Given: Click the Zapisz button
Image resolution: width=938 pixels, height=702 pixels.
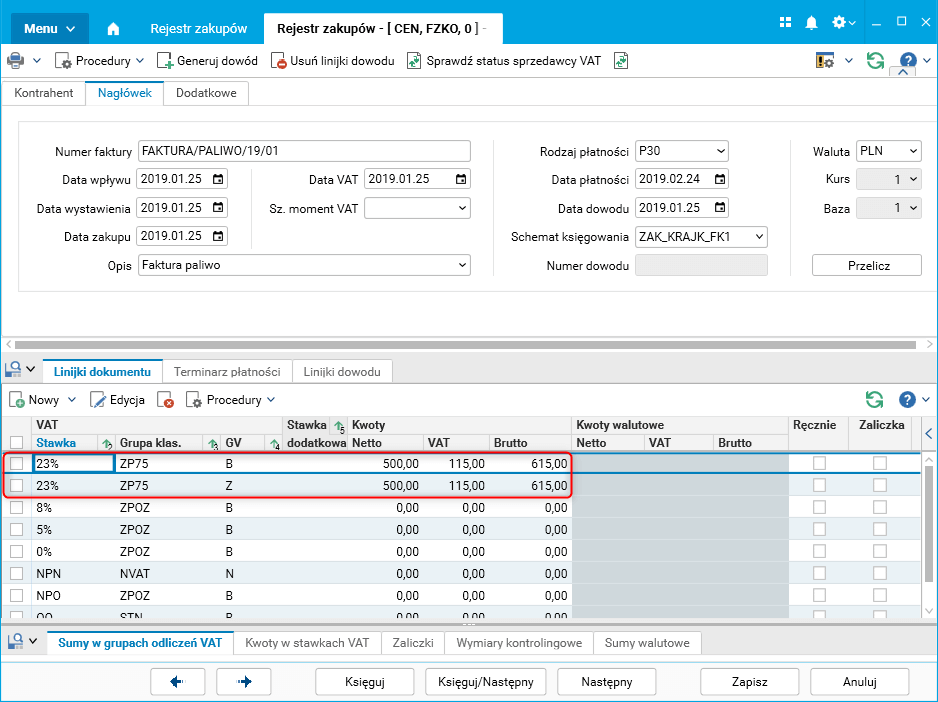Looking at the screenshot, I should (749, 682).
